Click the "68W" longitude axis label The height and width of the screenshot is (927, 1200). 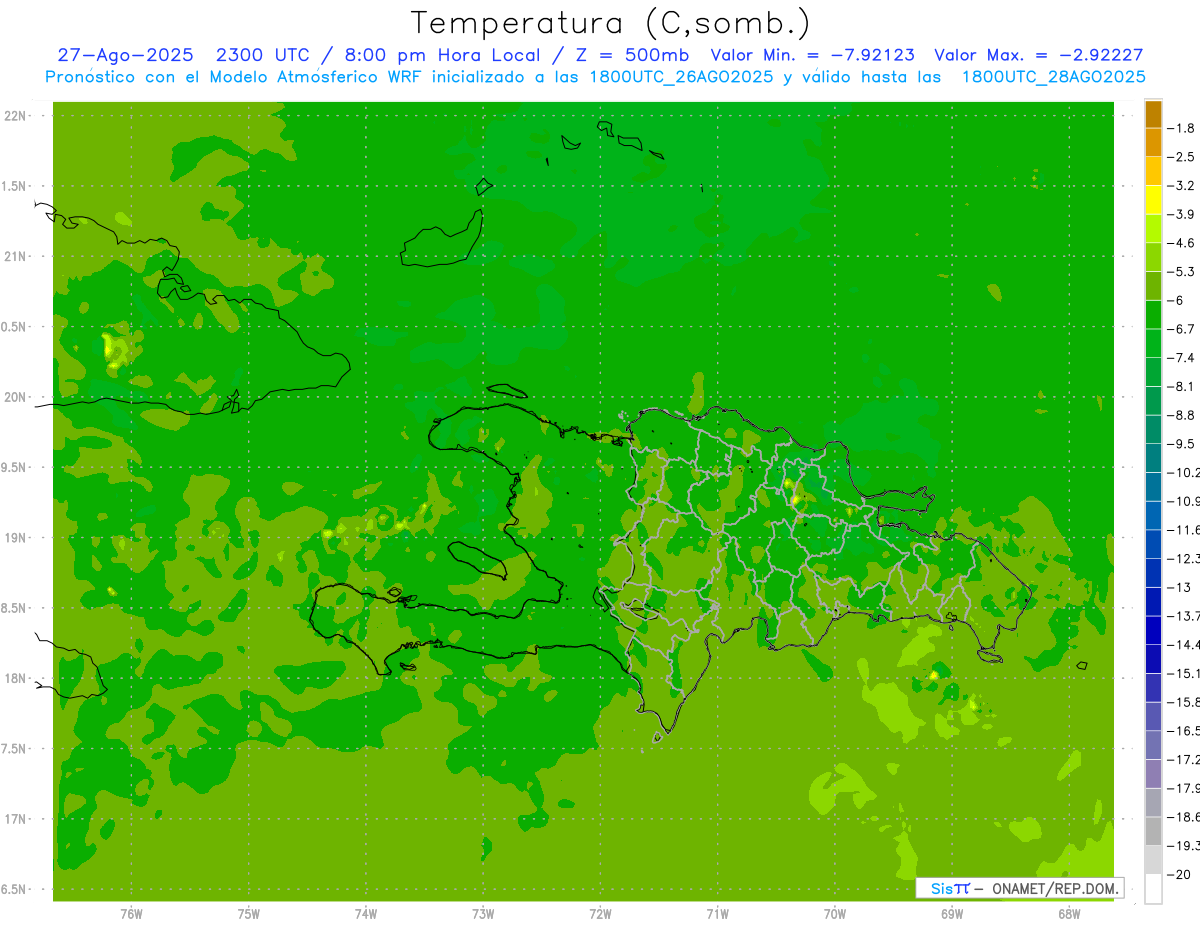click(1069, 914)
